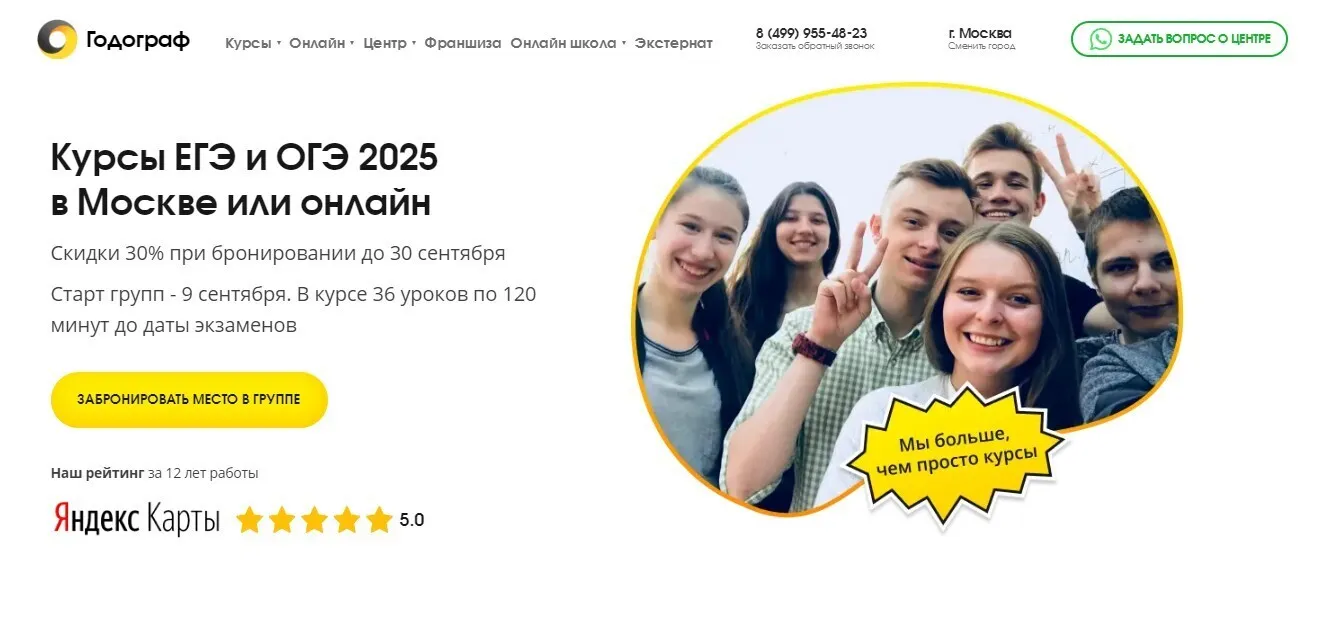Click the phone number 8 (499) 955-48-23
This screenshot has width=1341, height=622.
pyautogui.click(x=811, y=33)
